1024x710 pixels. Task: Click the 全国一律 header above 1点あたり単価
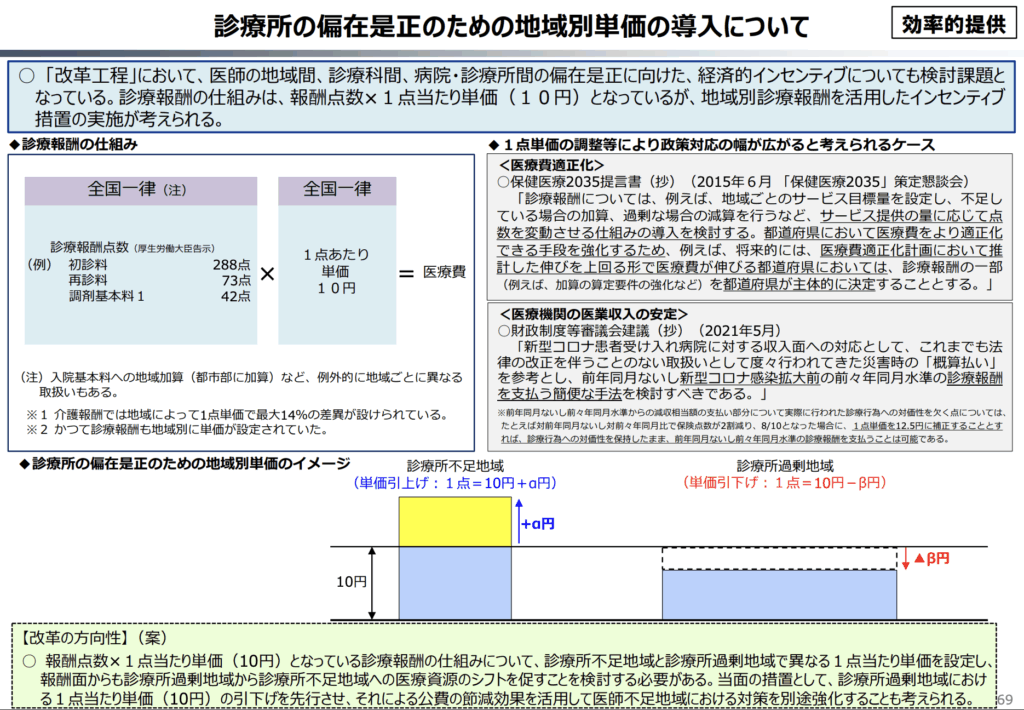click(337, 190)
